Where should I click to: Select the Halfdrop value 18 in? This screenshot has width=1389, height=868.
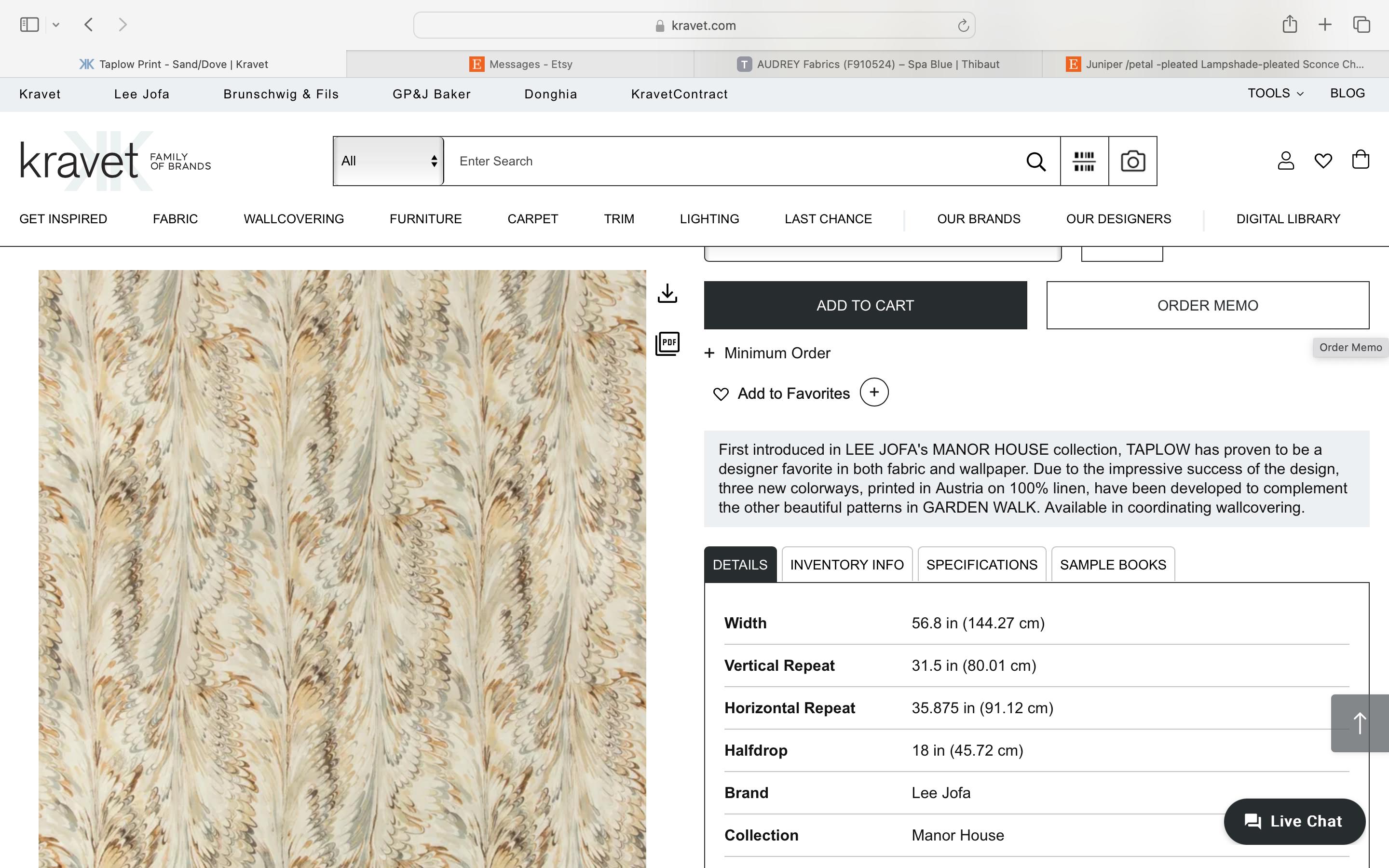pyautogui.click(x=967, y=751)
